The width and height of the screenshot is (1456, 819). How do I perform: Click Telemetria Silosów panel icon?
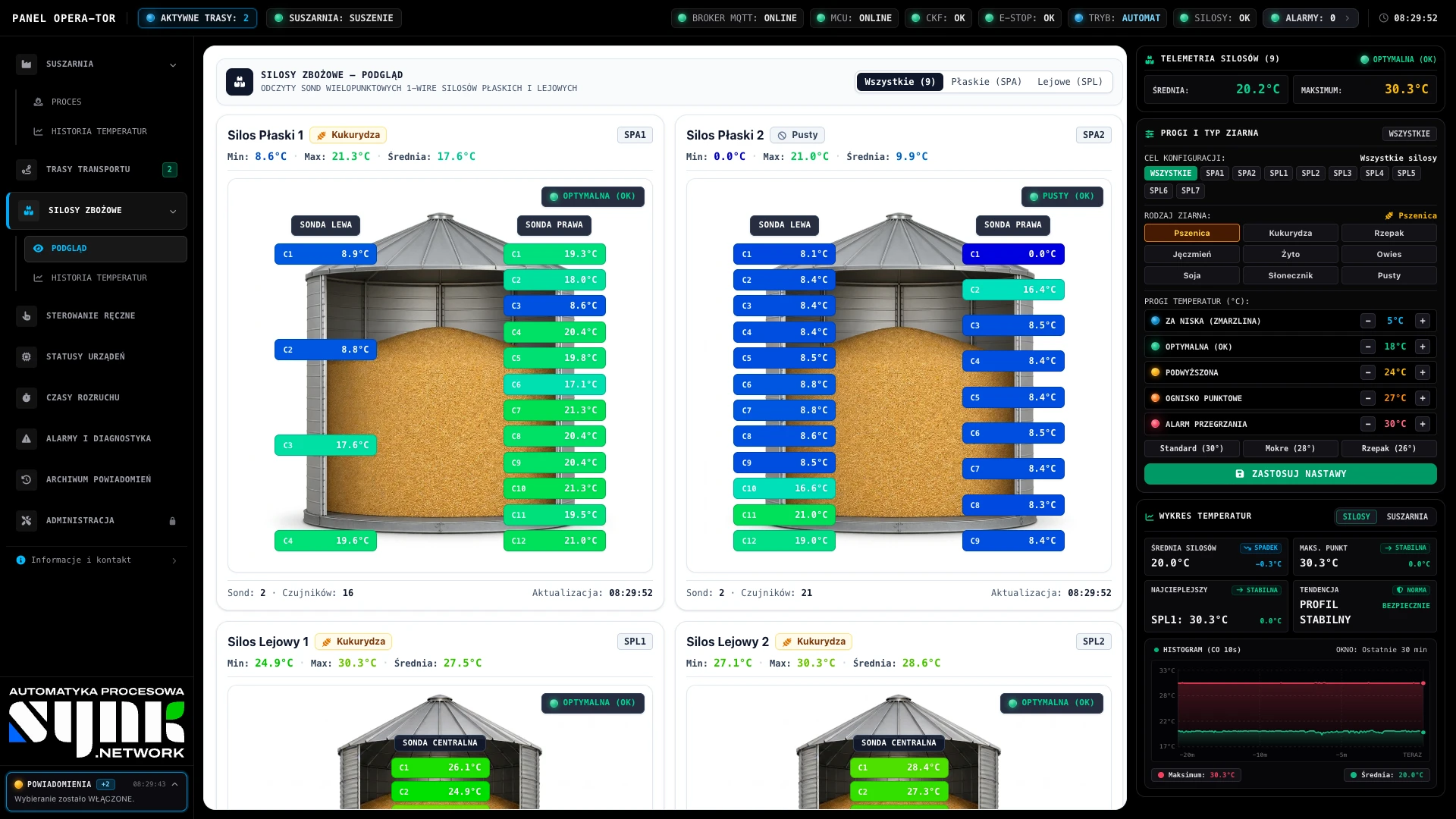(x=1150, y=59)
